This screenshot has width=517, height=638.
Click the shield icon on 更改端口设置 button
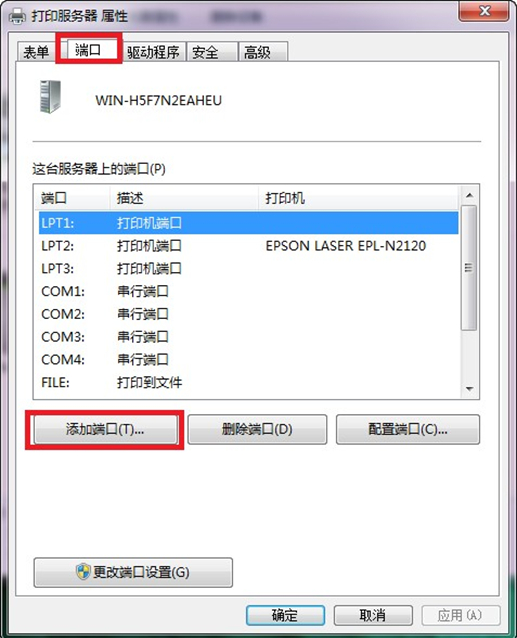pos(83,571)
